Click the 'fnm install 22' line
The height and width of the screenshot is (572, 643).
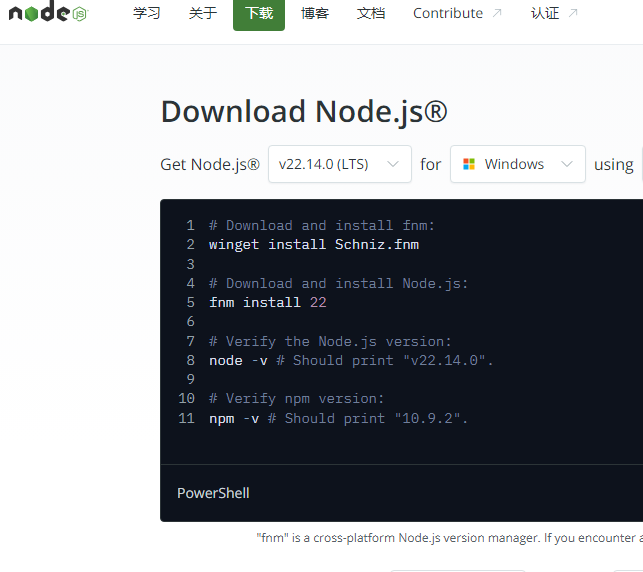coord(267,303)
